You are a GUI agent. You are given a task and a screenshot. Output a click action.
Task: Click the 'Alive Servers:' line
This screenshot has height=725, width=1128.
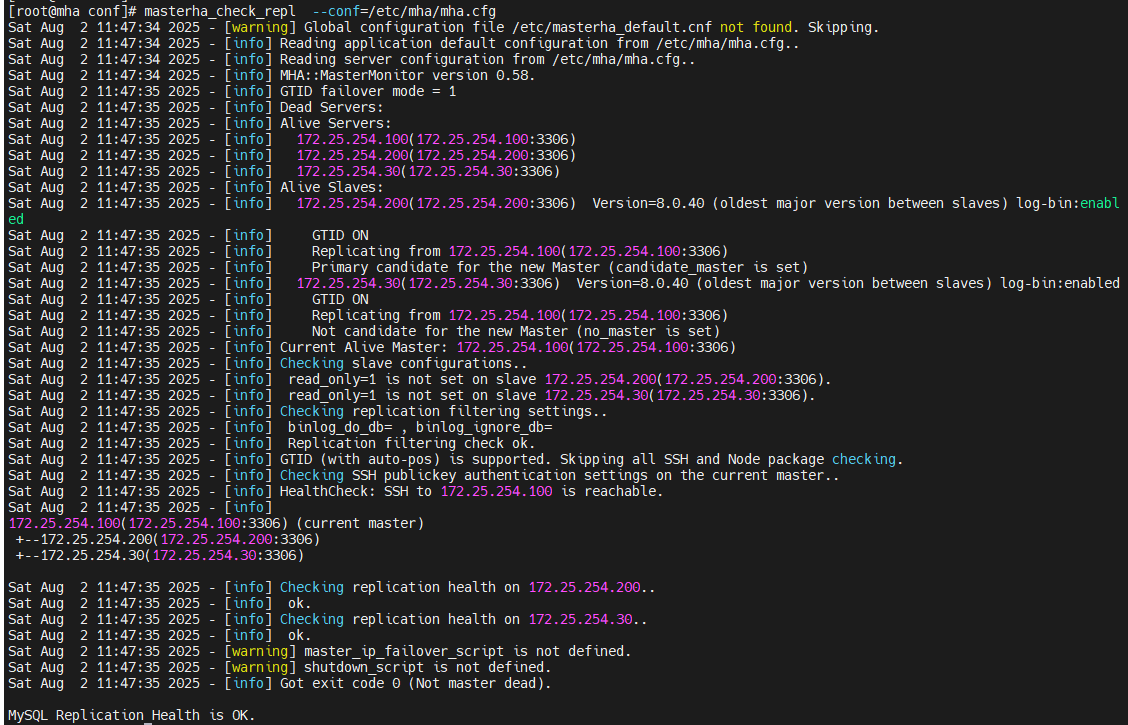335,123
